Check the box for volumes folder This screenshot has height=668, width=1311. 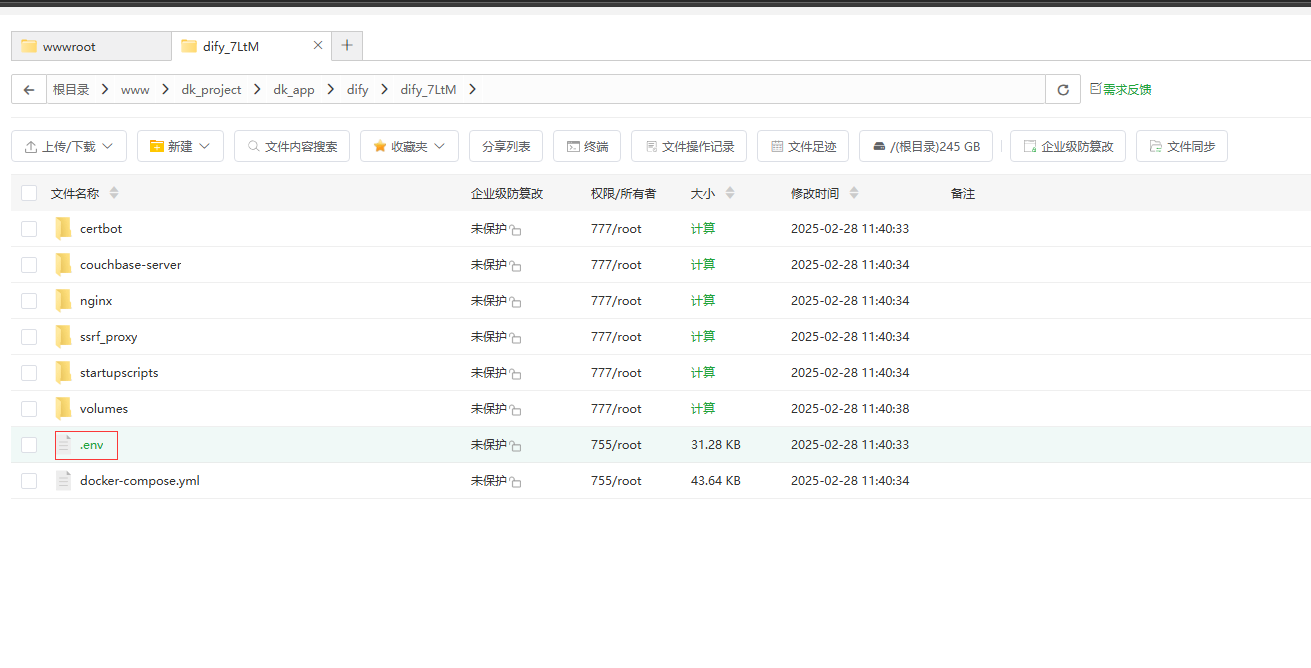point(29,408)
